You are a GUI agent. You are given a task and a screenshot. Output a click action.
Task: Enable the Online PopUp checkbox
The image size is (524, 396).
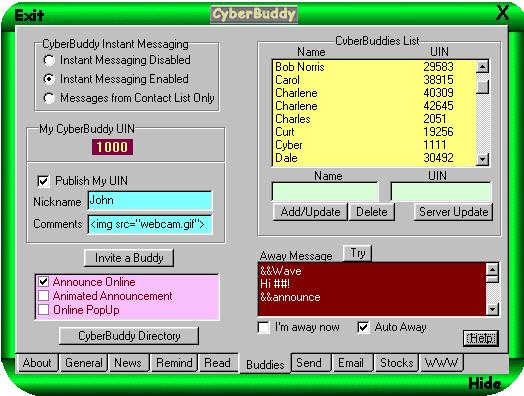(x=43, y=310)
